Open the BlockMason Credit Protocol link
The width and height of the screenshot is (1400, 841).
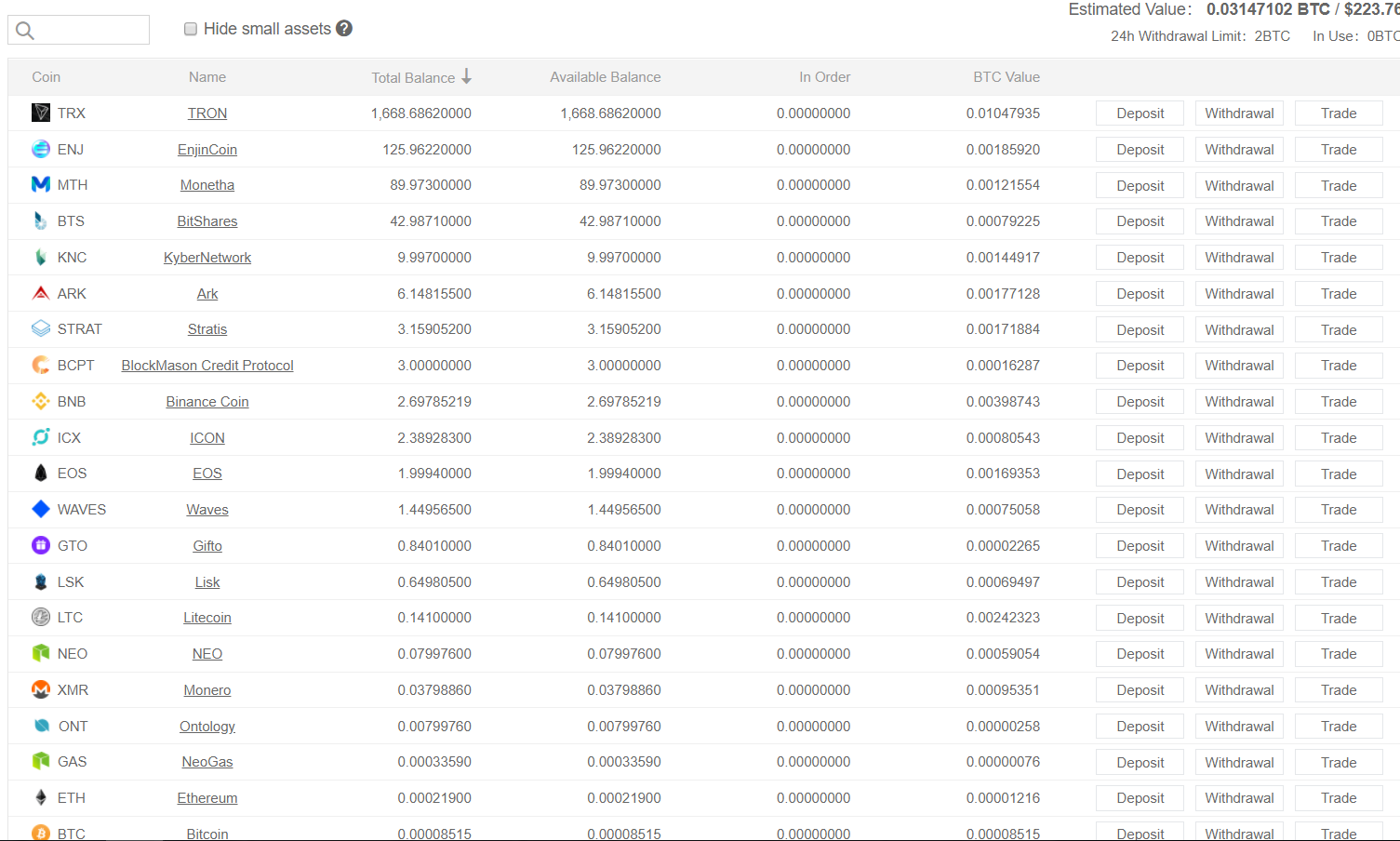(207, 366)
